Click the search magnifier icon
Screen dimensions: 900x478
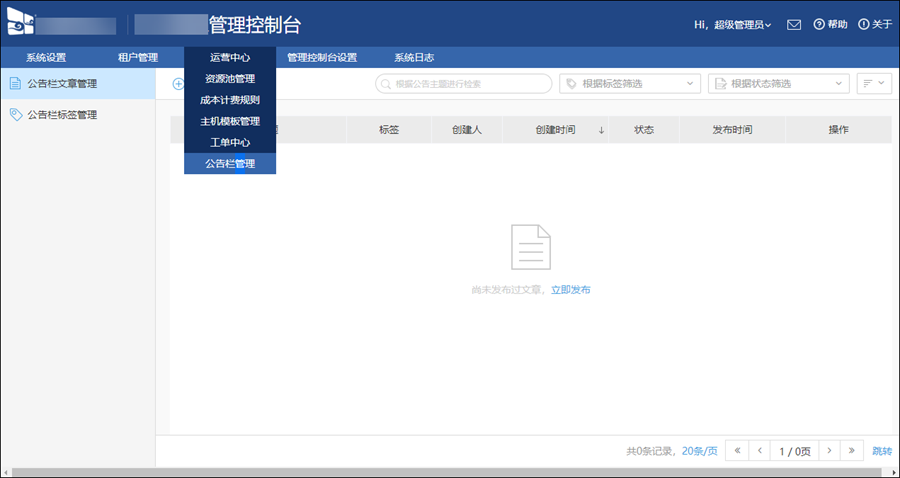[386, 84]
